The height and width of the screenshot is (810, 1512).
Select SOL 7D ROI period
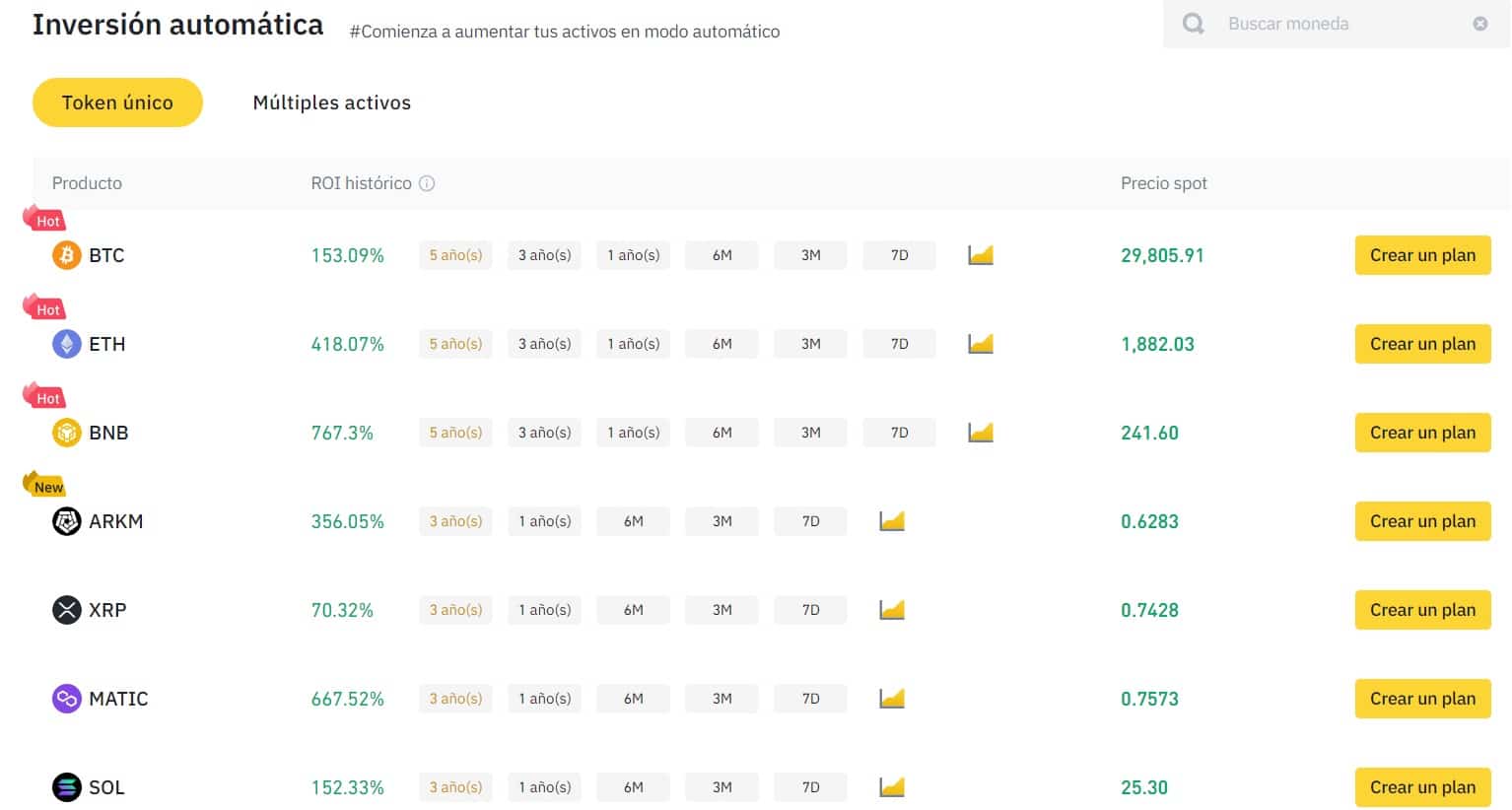[x=810, y=787]
